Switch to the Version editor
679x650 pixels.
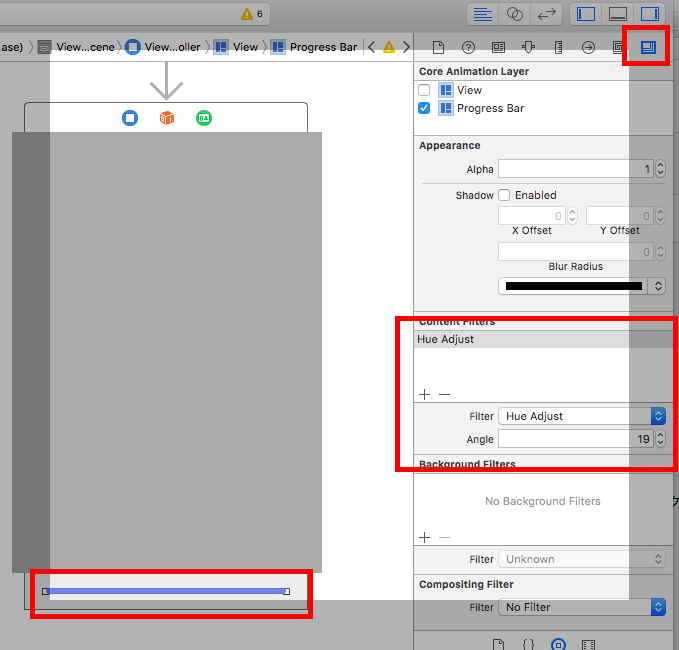pos(546,14)
